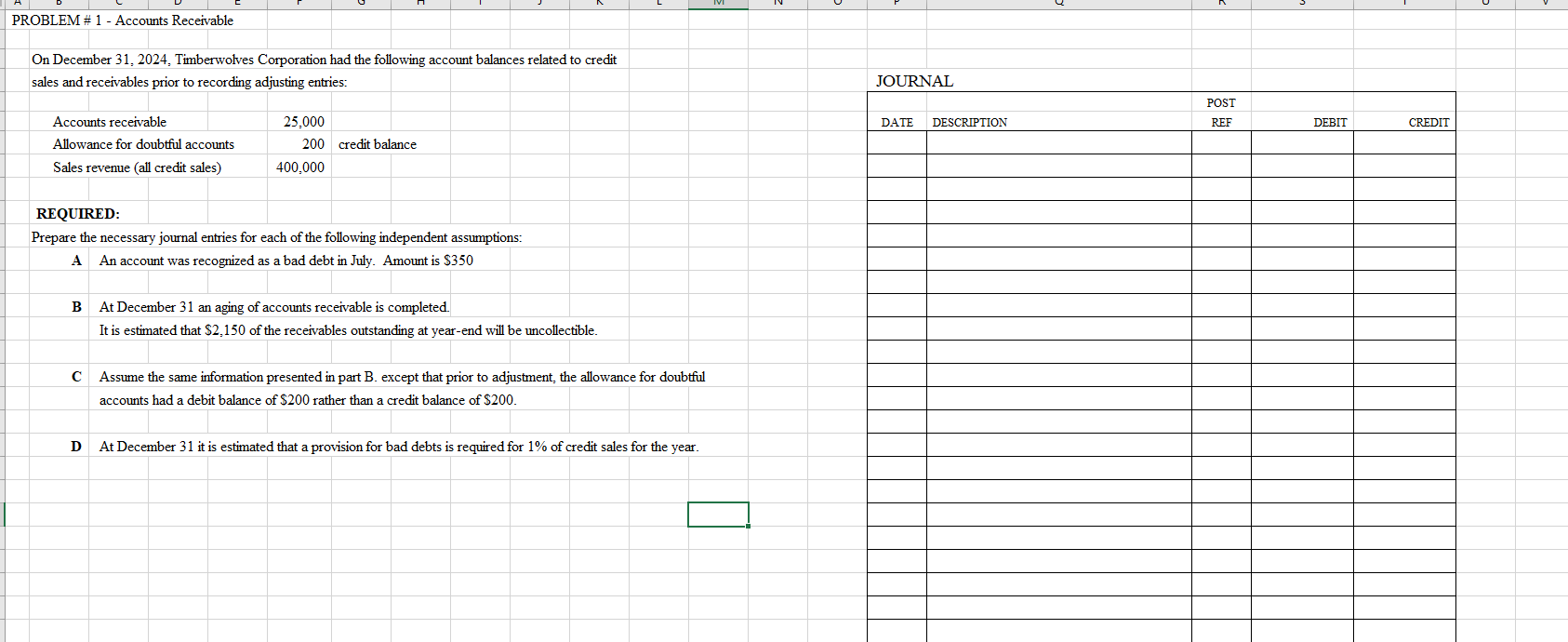Select the 25,000 accounts receivable value
The image size is (1568, 642).
coord(304,122)
